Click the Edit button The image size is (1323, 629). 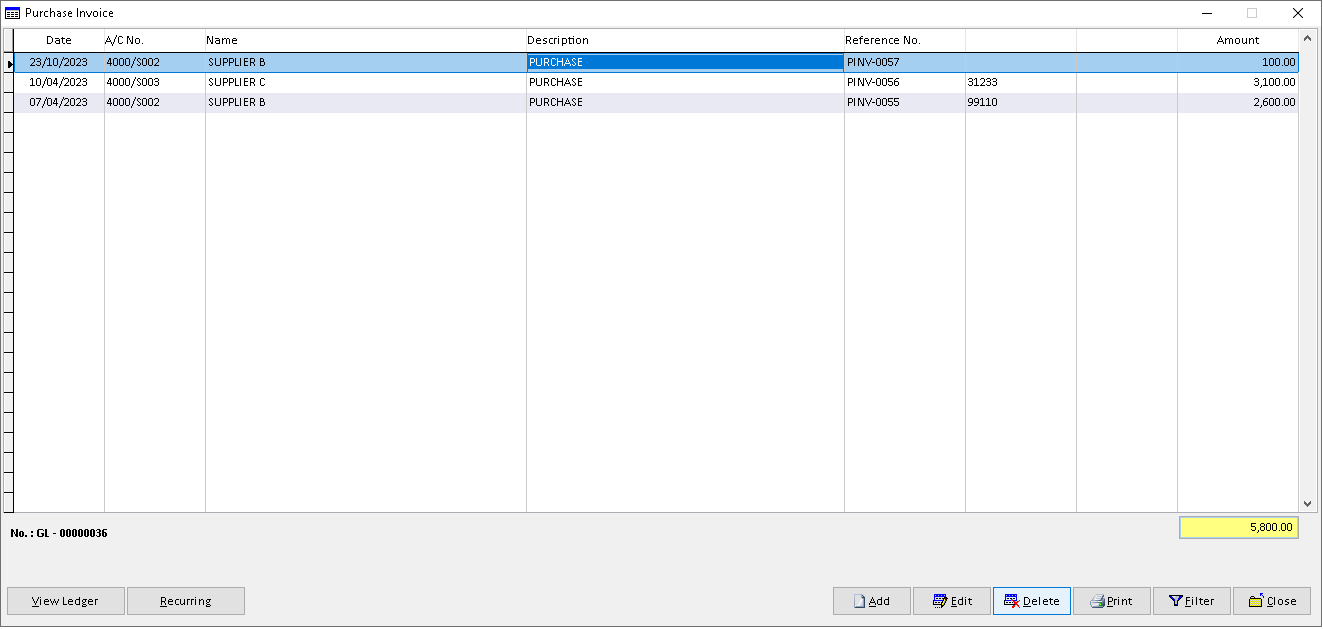pos(952,601)
